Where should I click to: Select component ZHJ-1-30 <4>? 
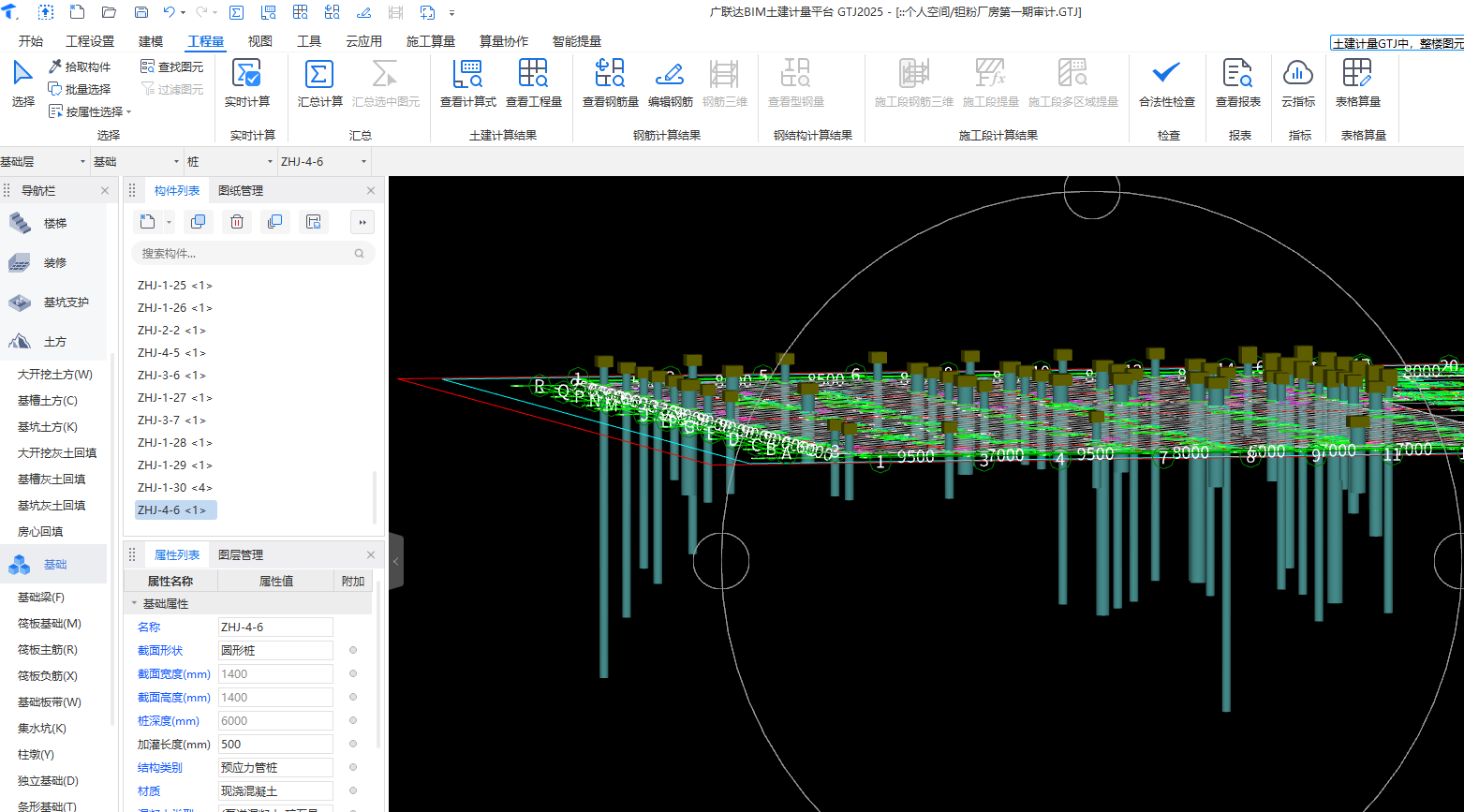pos(175,488)
